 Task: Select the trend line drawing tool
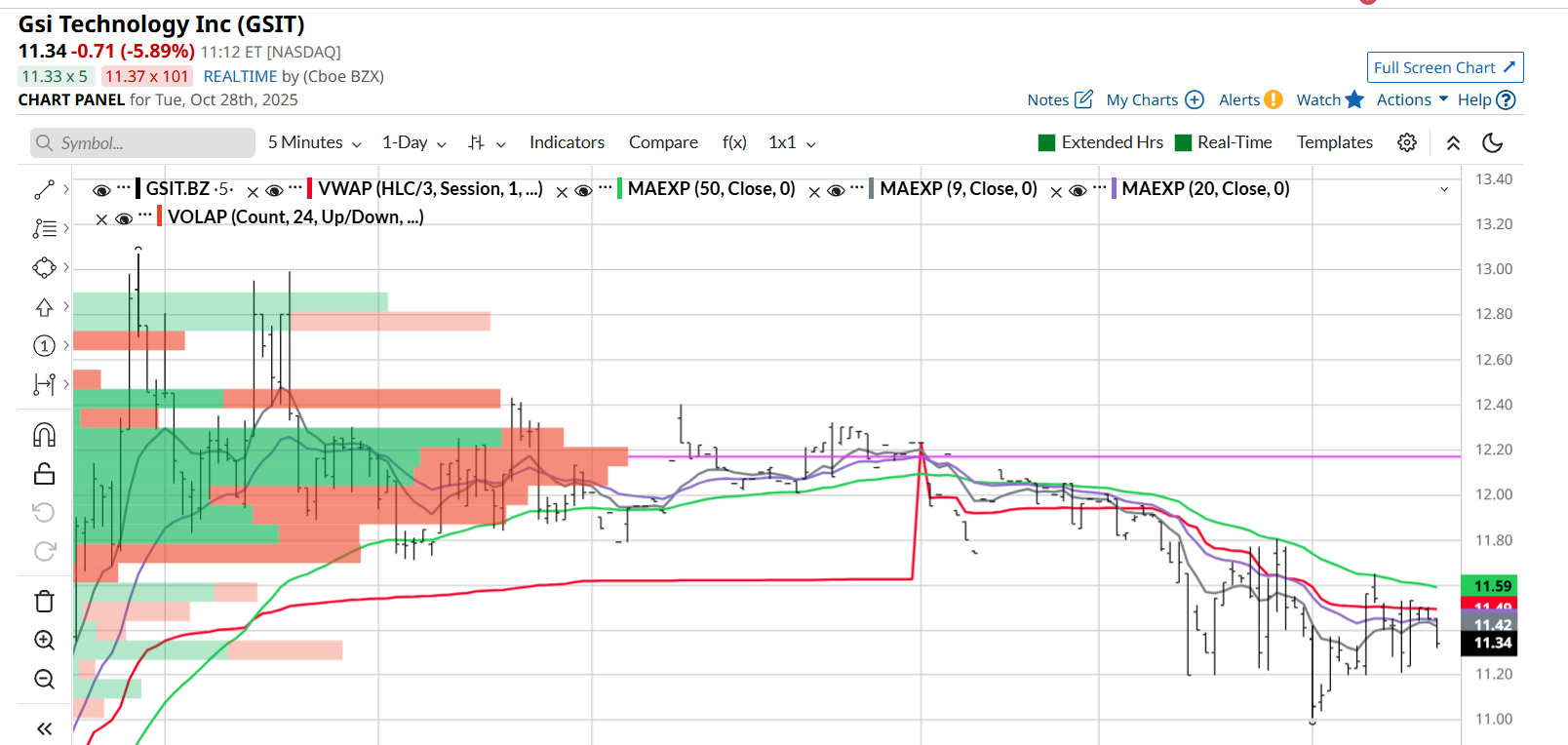[x=45, y=189]
